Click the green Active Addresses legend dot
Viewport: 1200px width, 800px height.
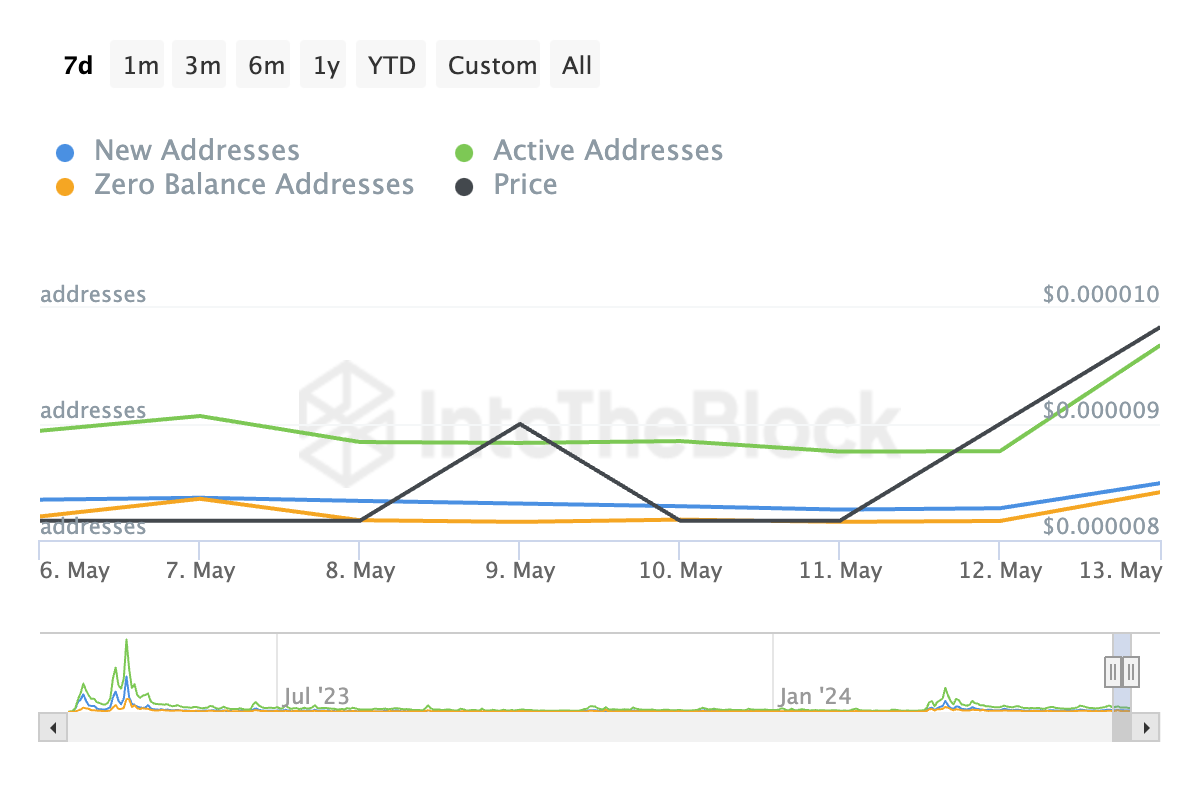pos(464,153)
